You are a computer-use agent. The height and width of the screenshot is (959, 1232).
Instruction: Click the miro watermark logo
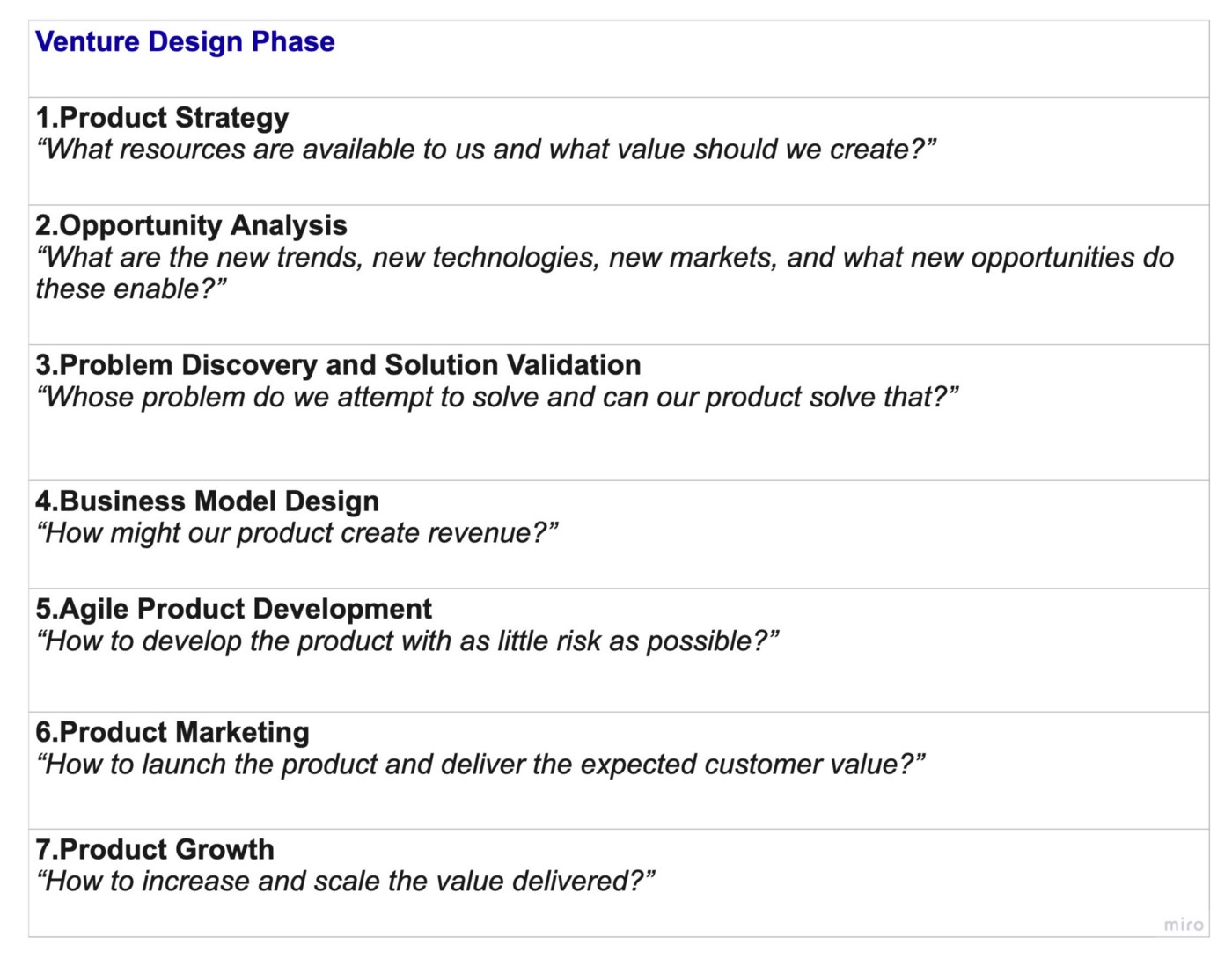1184,924
